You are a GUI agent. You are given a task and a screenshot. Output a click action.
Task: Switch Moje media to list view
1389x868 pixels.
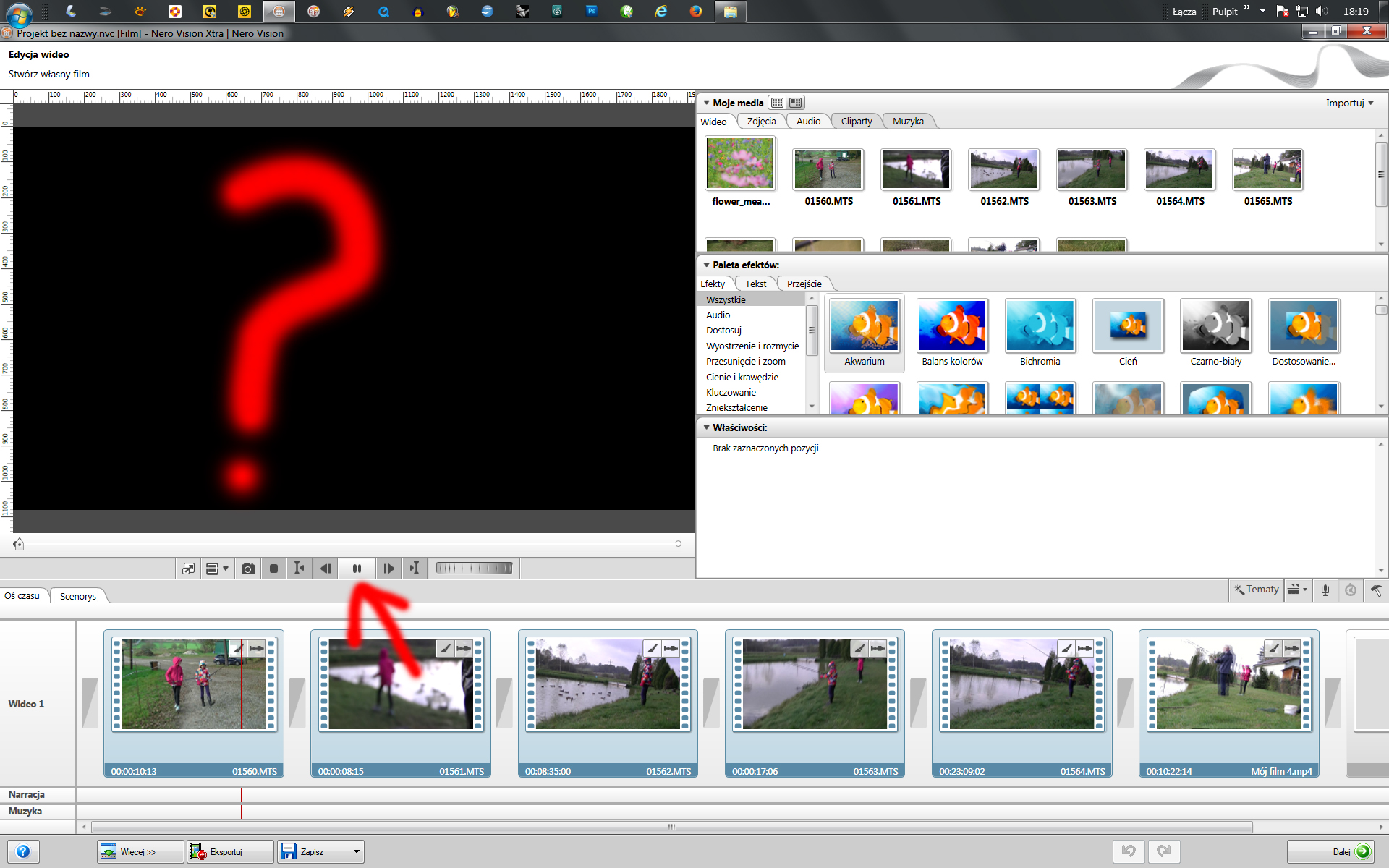coord(777,103)
